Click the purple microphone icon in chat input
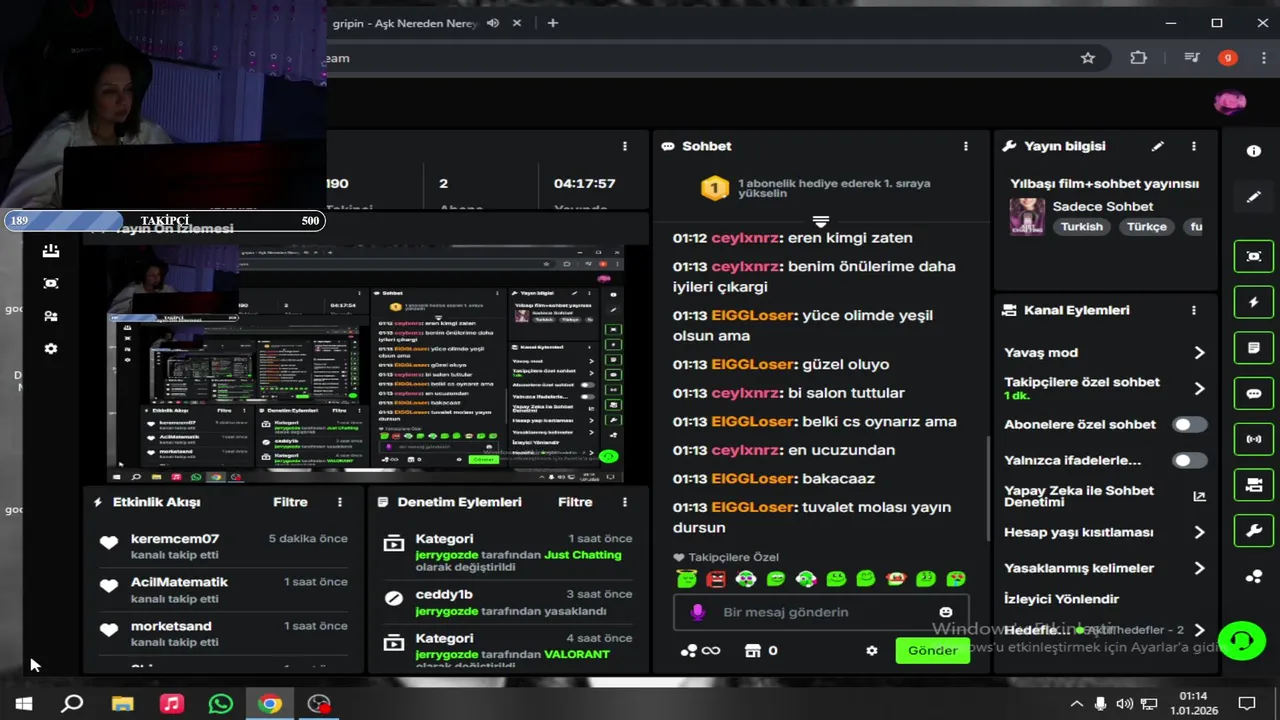 click(x=697, y=612)
